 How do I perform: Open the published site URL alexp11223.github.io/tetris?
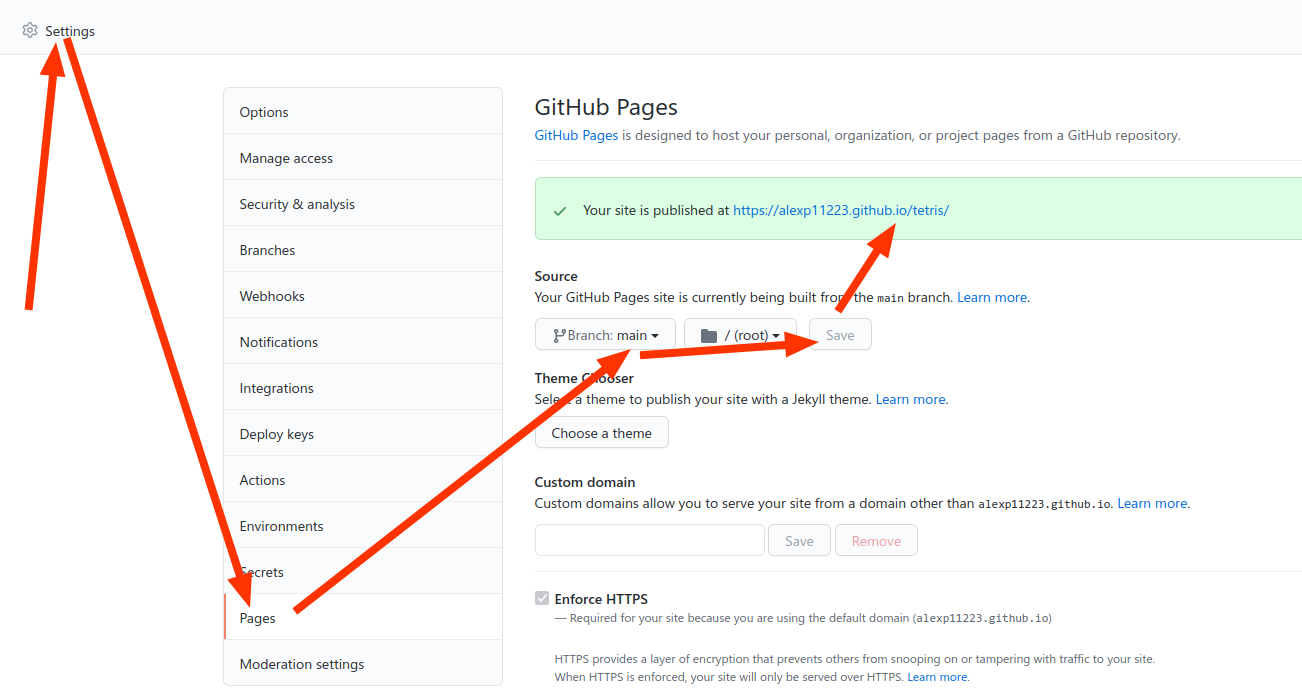pos(841,211)
